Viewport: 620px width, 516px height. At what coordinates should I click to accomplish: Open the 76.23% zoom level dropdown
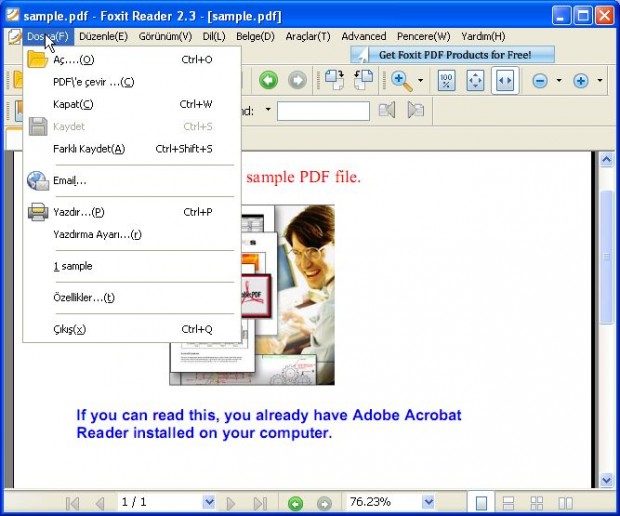(428, 503)
